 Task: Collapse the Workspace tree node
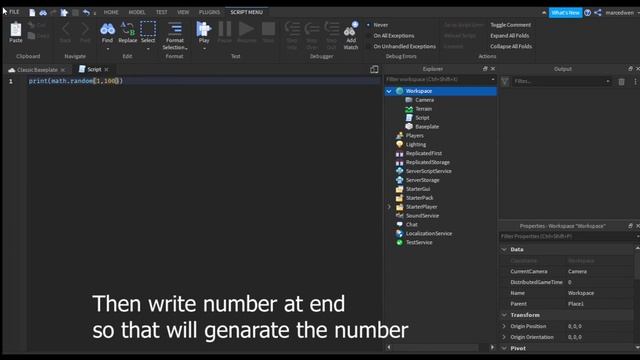[x=389, y=91]
